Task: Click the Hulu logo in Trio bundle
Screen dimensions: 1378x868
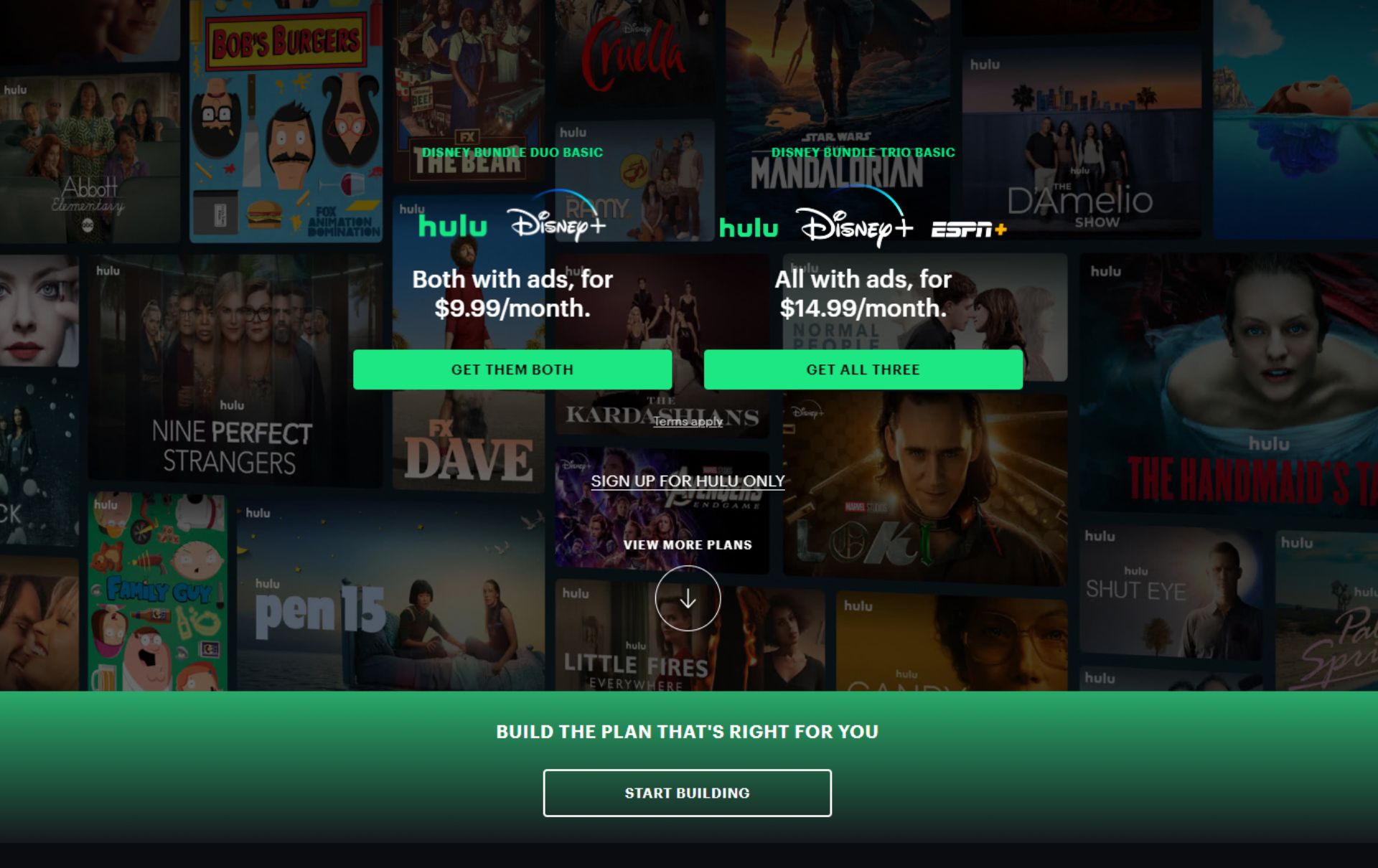Action: tap(749, 228)
